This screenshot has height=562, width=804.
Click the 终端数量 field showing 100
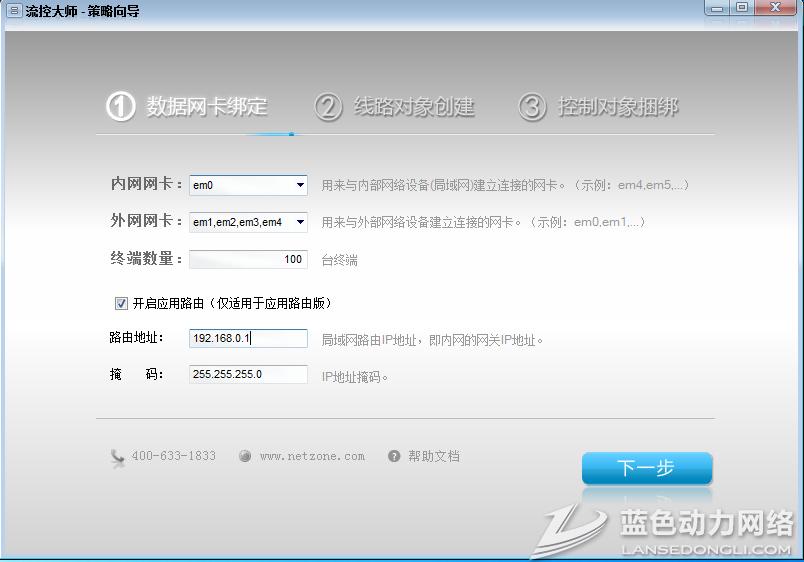click(x=248, y=259)
